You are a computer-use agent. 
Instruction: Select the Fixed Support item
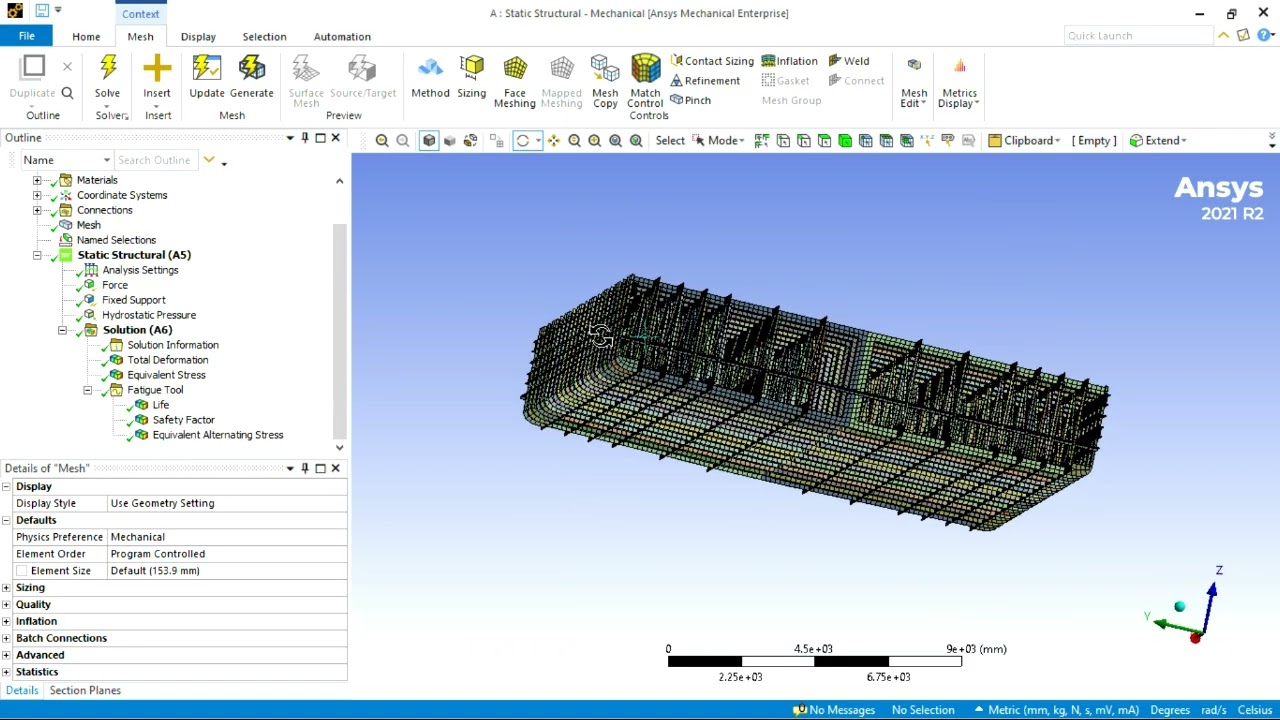tap(134, 300)
